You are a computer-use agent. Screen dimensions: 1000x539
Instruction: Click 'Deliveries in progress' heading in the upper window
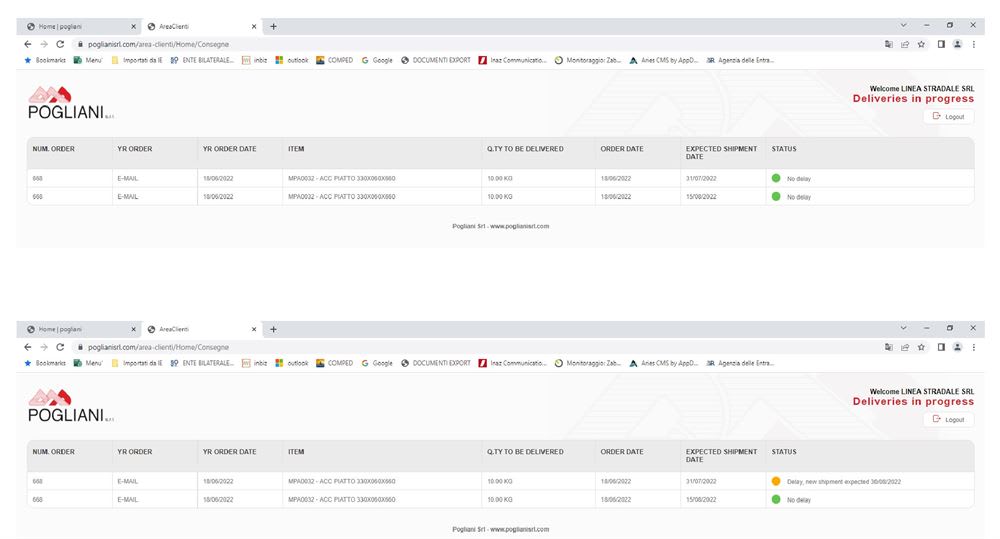coord(913,98)
